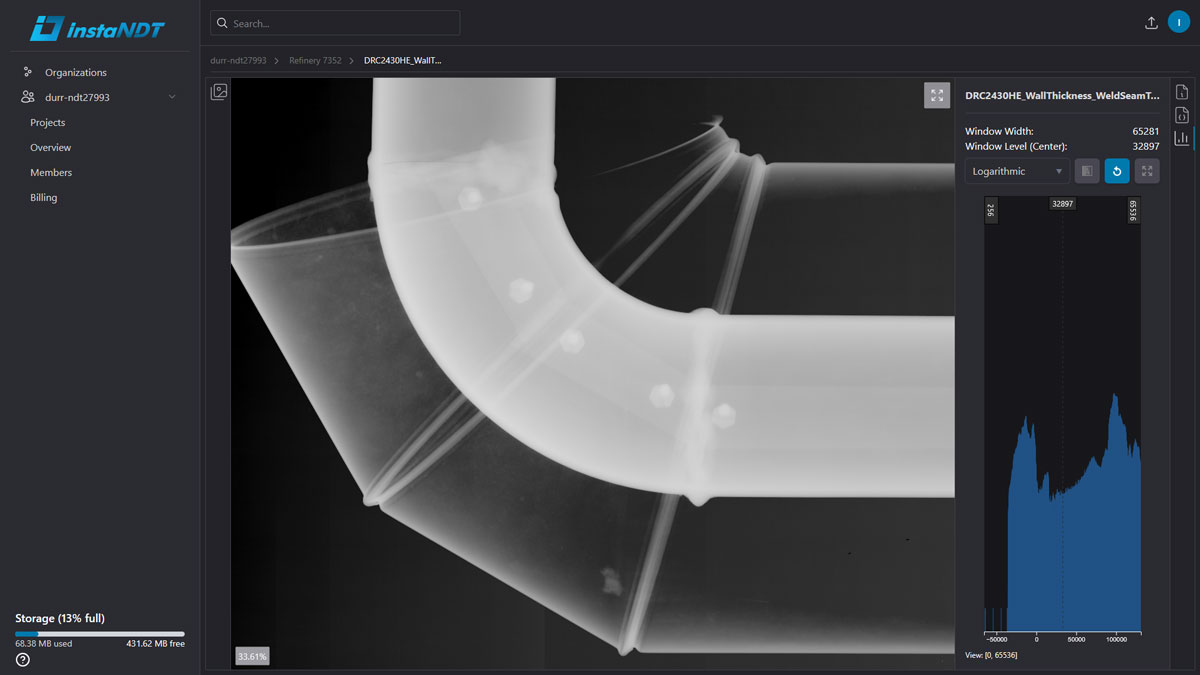The width and height of the screenshot is (1200, 675).
Task: Collapse the durr-ndt27993 organization chevron
Action: 172,98
